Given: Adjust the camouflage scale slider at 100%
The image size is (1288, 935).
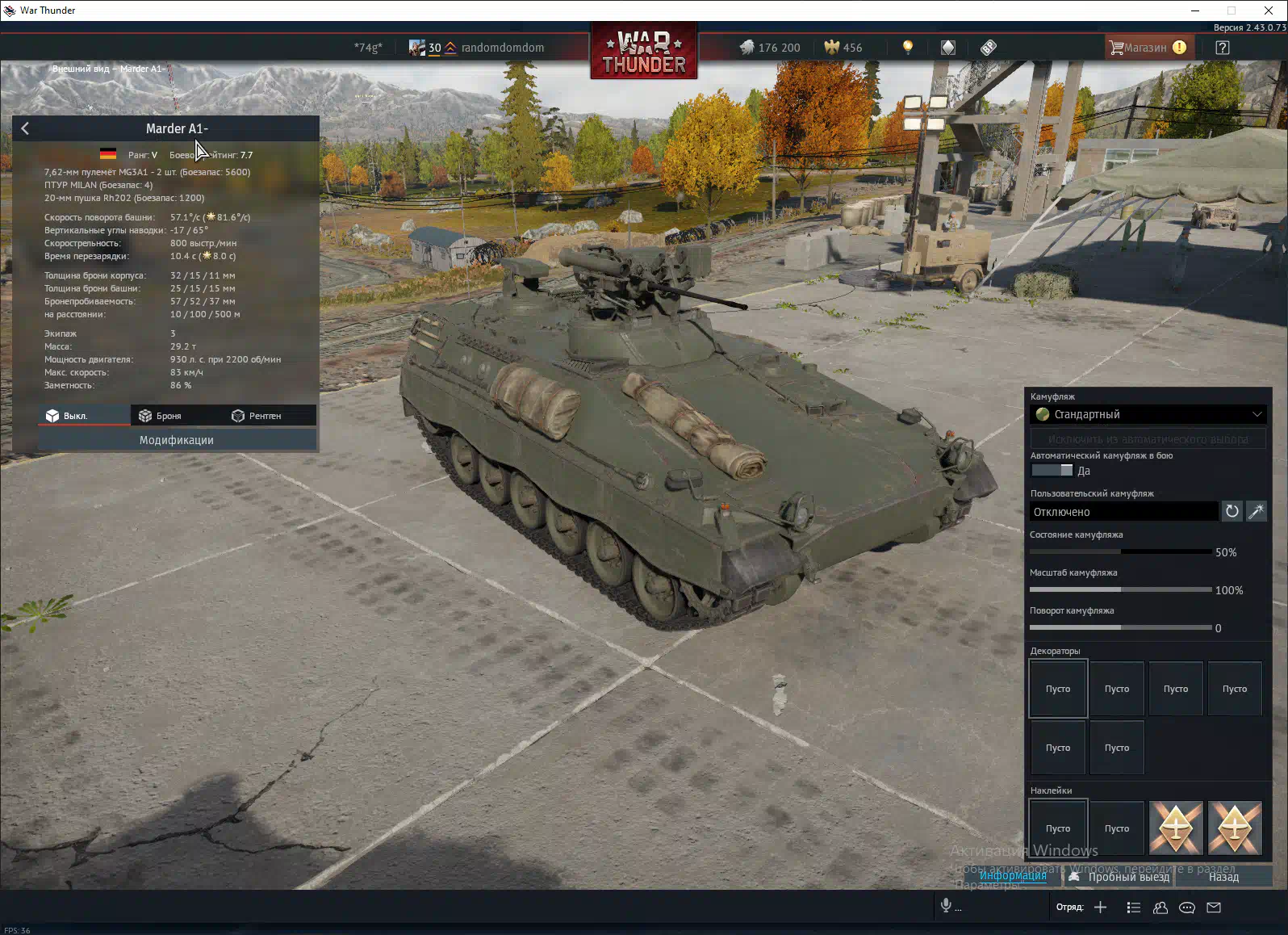Looking at the screenshot, I should click(x=1121, y=589).
